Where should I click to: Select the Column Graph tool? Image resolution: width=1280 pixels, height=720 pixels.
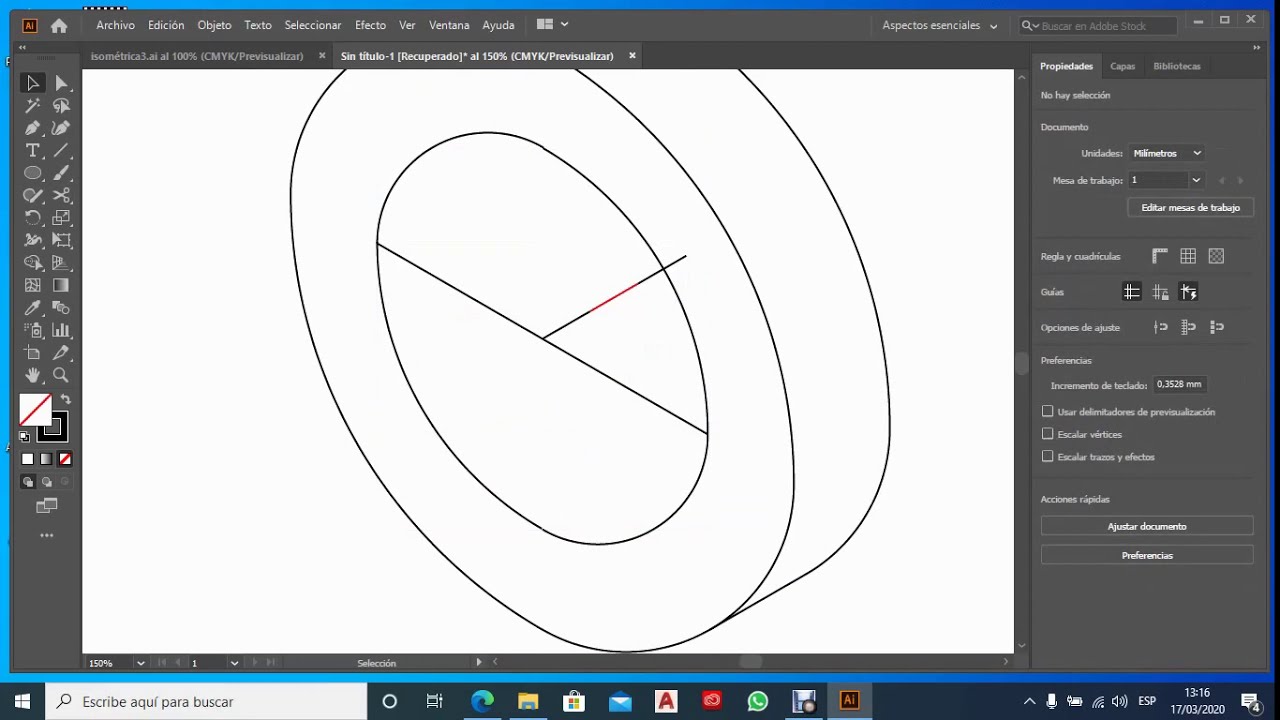coord(61,330)
